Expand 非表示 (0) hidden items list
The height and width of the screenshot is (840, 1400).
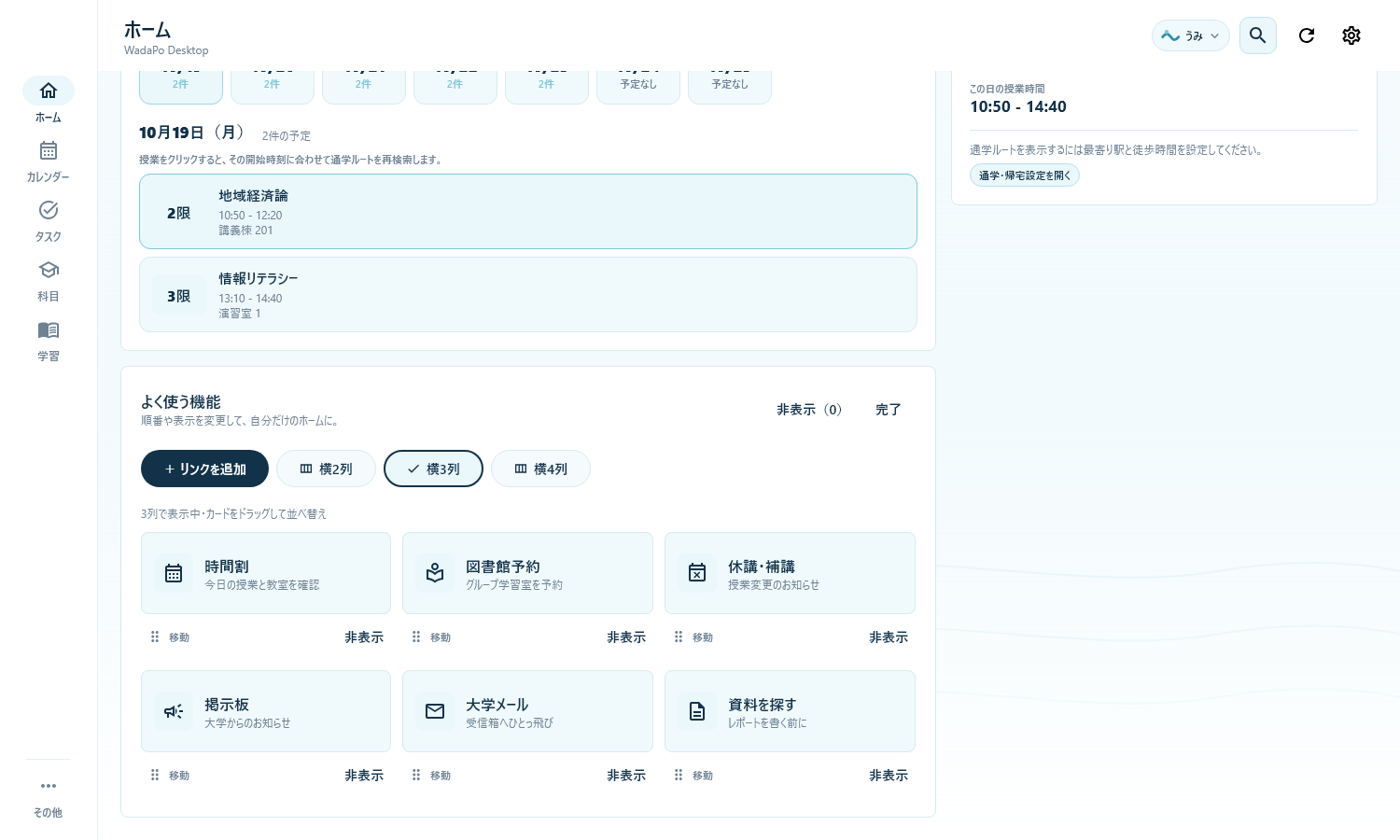809,410
